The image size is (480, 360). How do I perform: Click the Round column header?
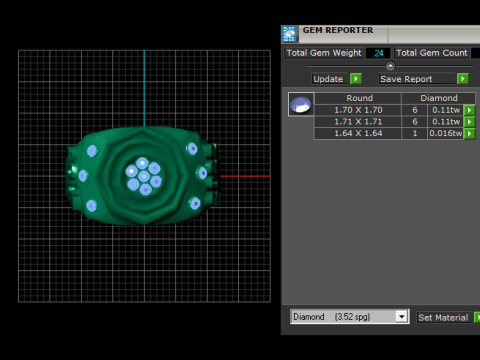click(359, 98)
